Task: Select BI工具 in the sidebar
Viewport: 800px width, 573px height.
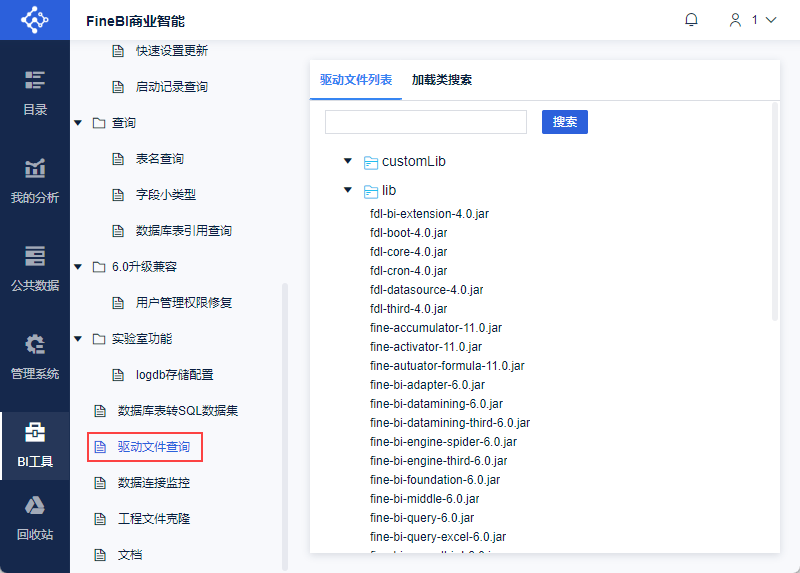Action: coord(35,446)
